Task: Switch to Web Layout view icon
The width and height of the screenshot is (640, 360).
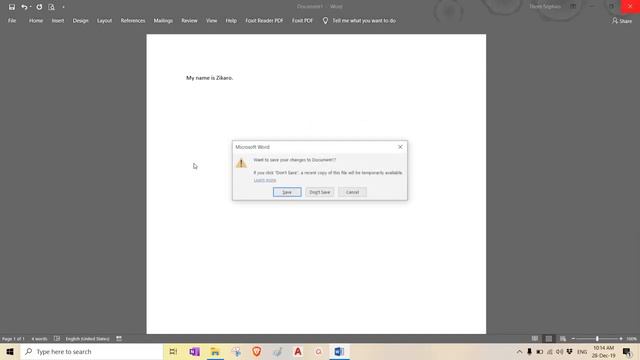Action: click(562, 338)
